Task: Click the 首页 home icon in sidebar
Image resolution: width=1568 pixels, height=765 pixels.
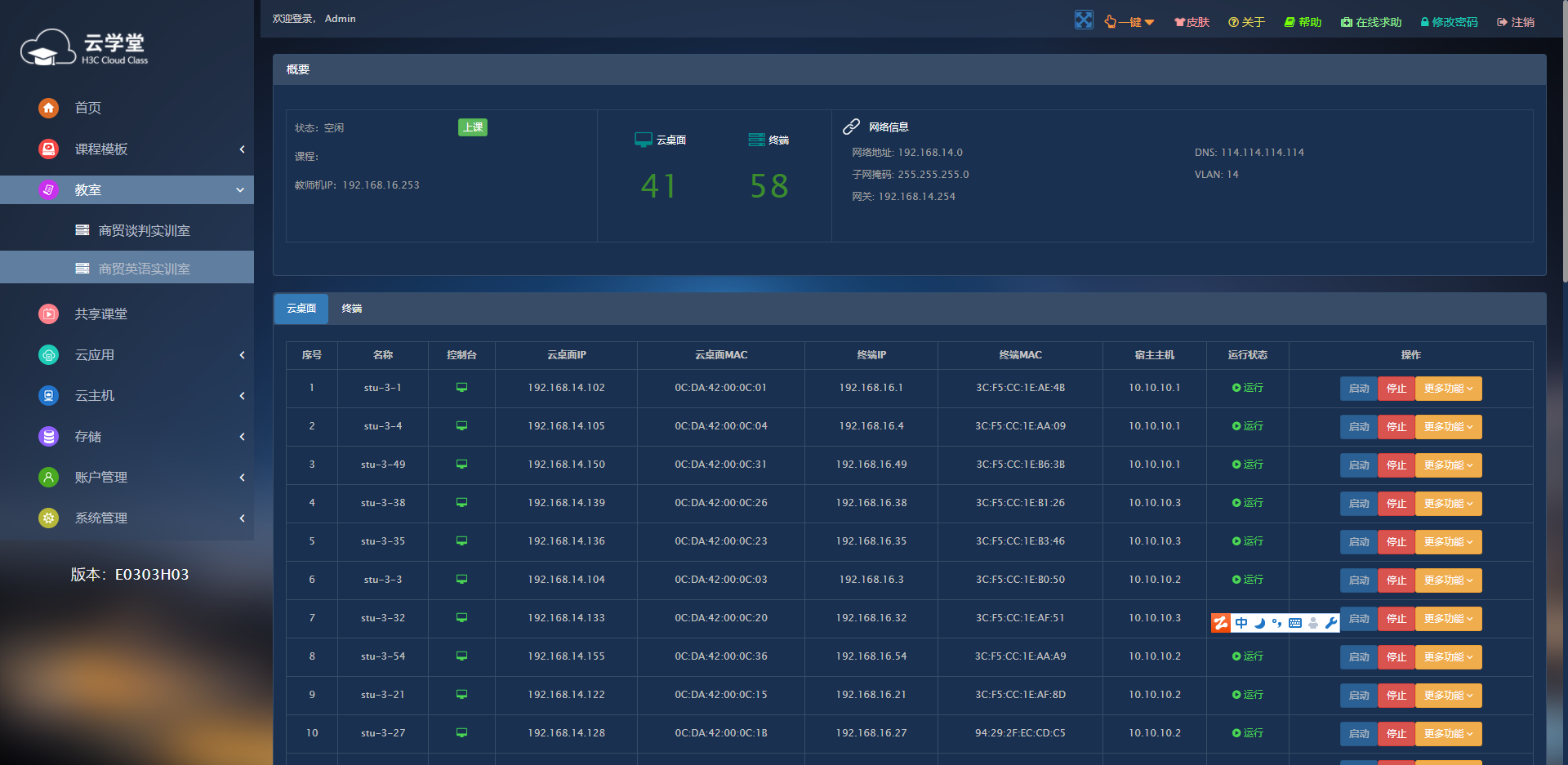Action: pos(49,108)
